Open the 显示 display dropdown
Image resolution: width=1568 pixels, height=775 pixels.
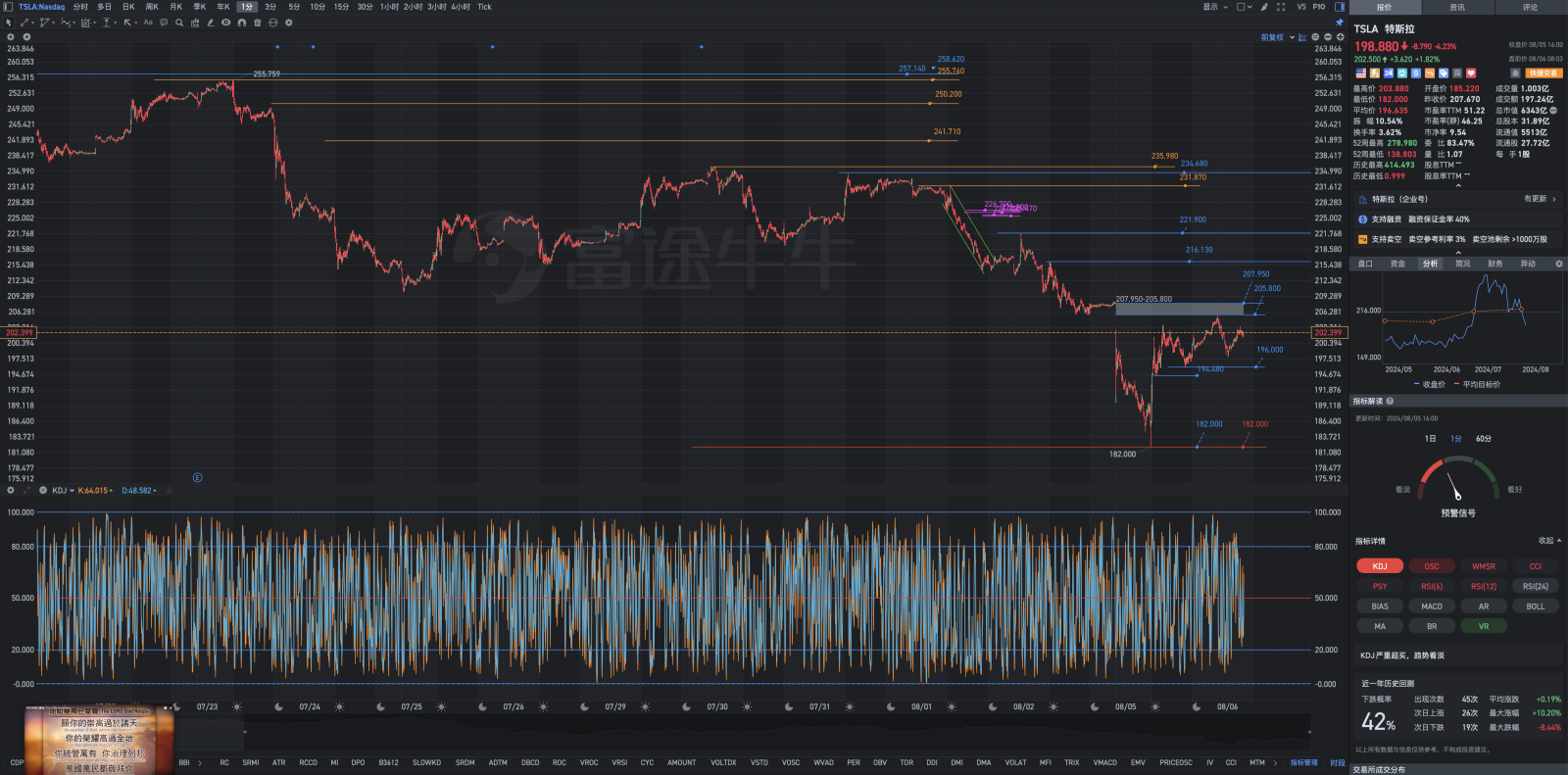click(1215, 7)
